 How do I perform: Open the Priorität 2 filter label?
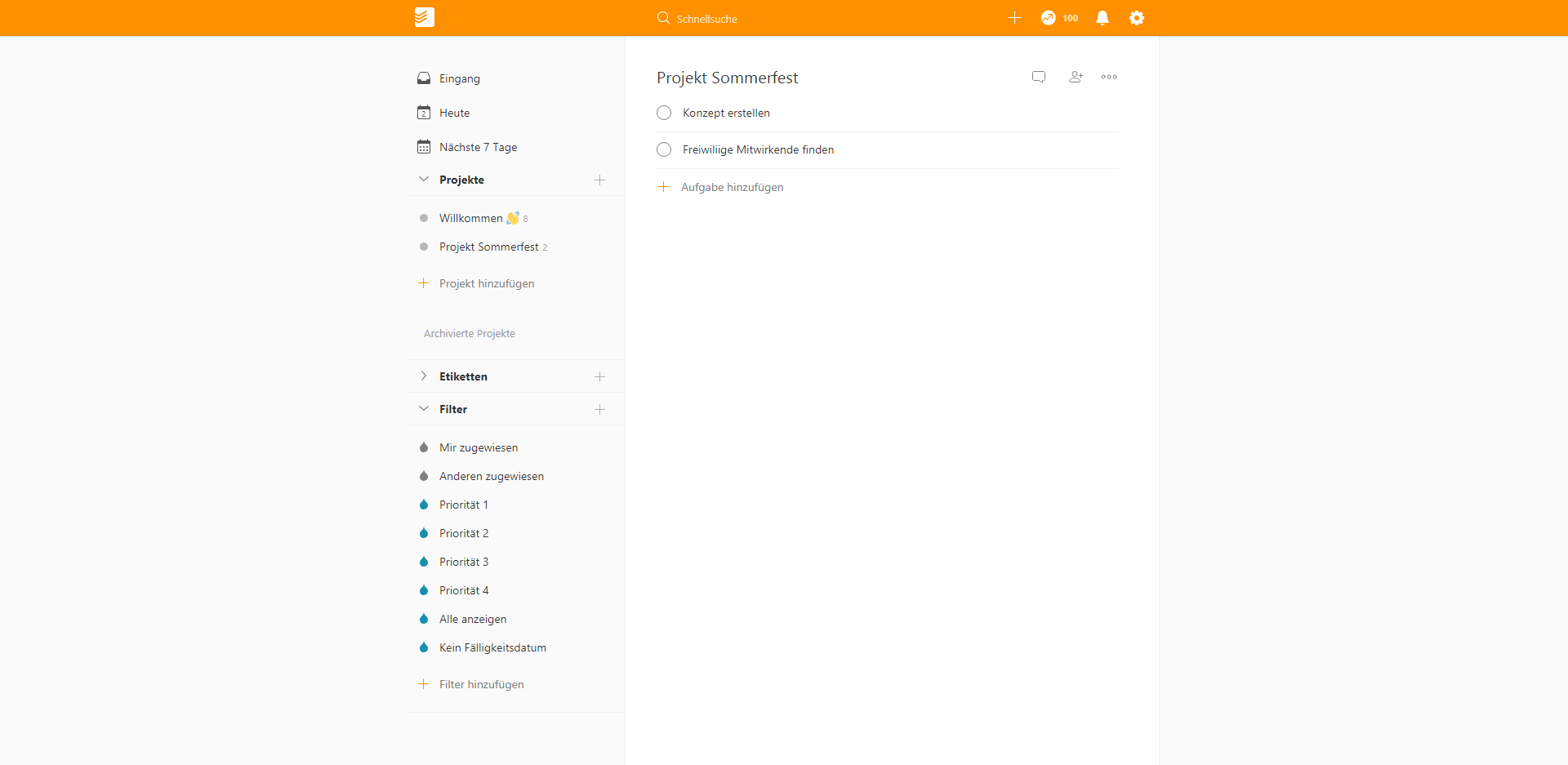(x=464, y=533)
